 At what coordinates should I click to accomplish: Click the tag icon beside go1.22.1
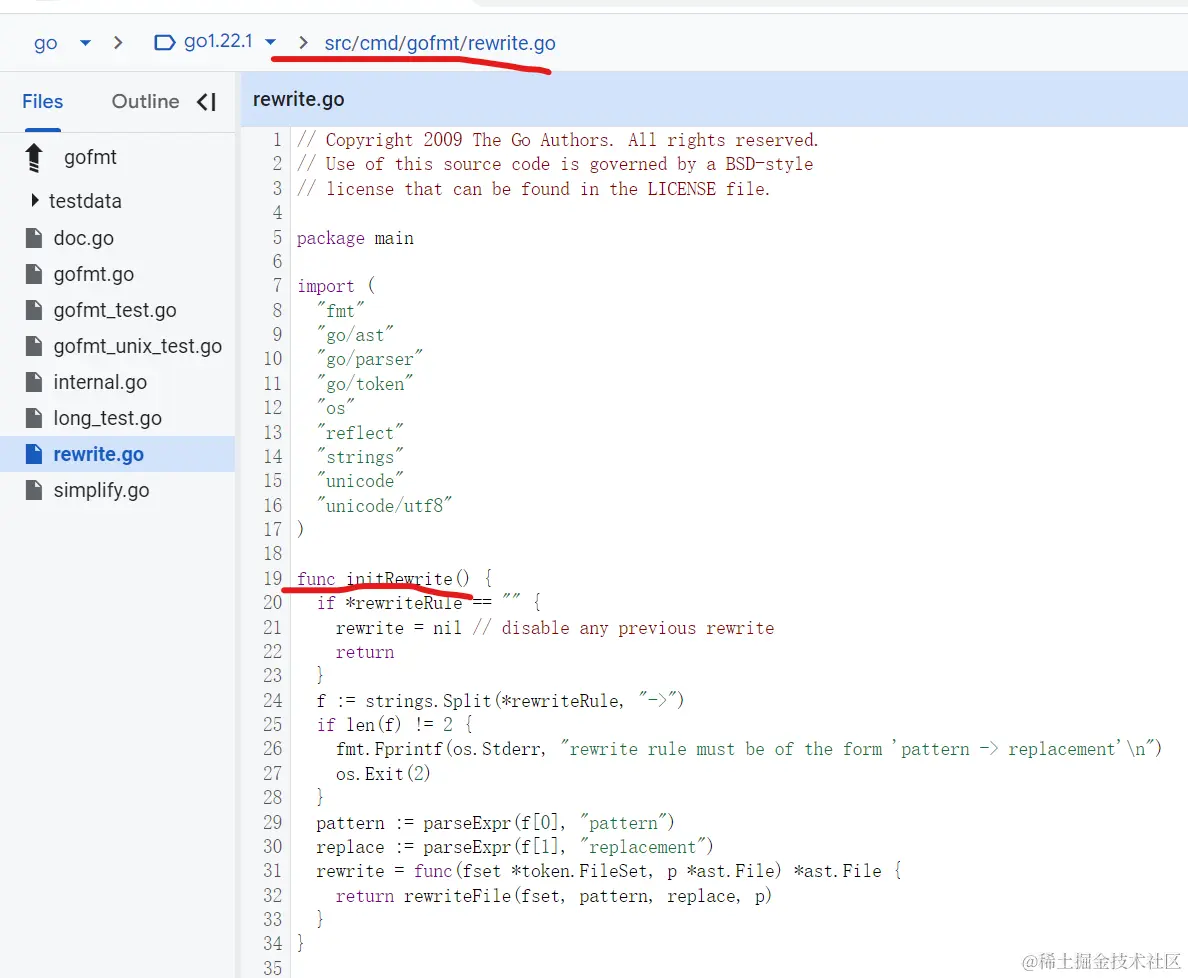[164, 42]
